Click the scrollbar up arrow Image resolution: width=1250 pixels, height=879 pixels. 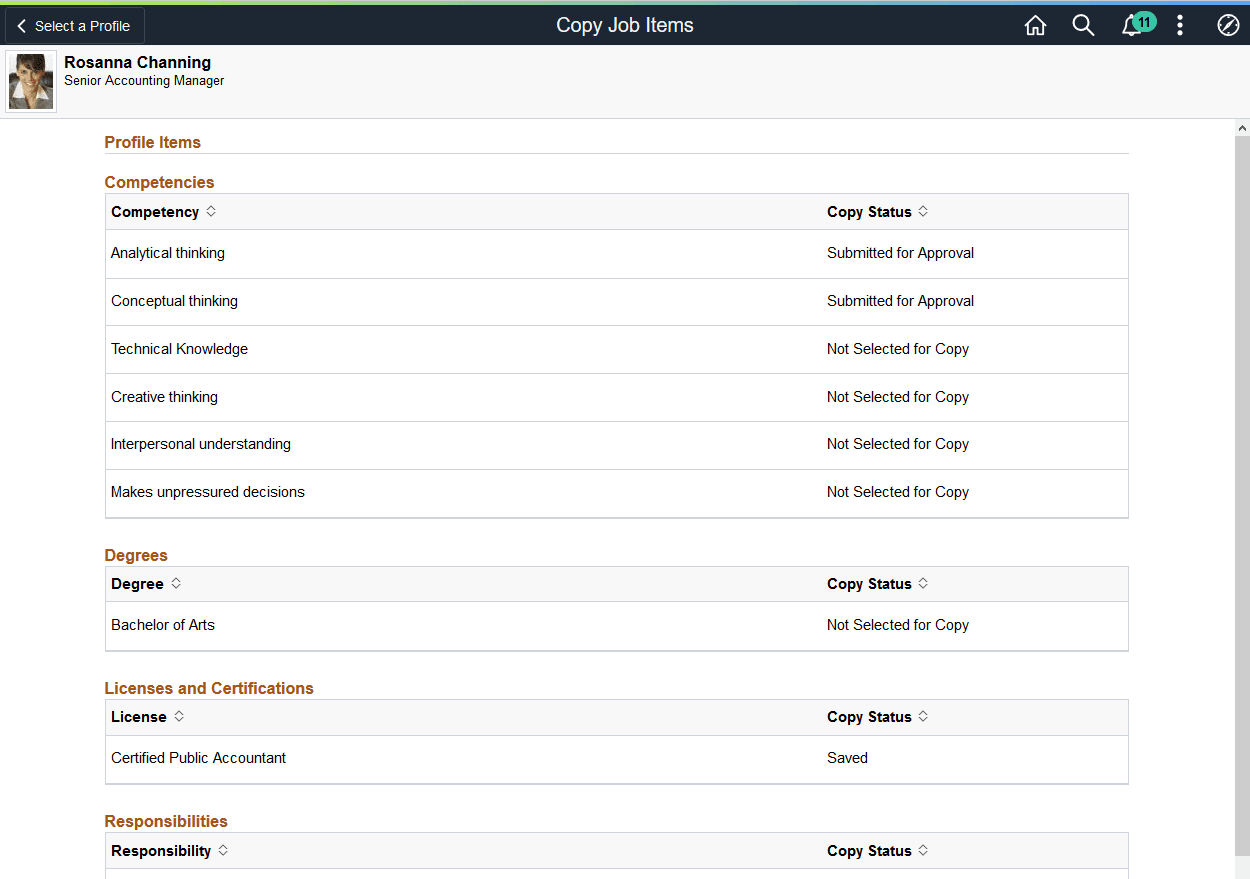coord(1240,127)
